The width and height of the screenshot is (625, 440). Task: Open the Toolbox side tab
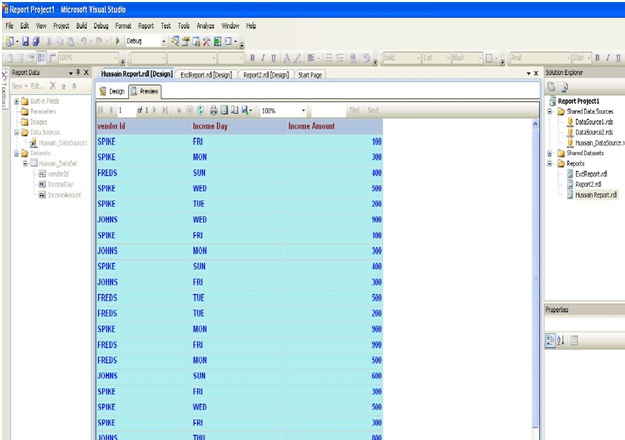click(x=4, y=89)
